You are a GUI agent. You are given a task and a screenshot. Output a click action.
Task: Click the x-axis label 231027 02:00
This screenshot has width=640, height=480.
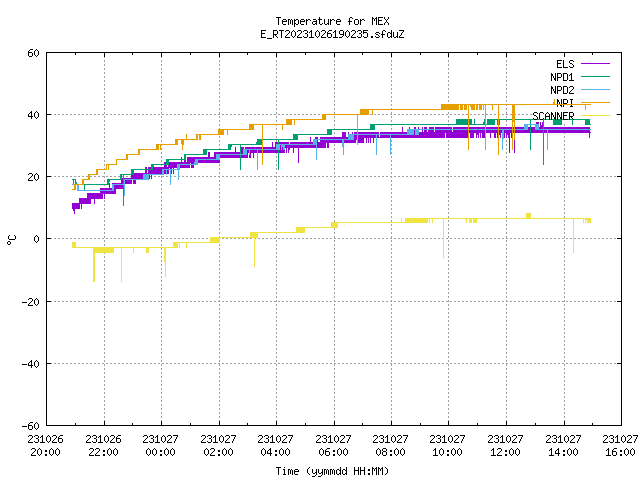pos(218,446)
